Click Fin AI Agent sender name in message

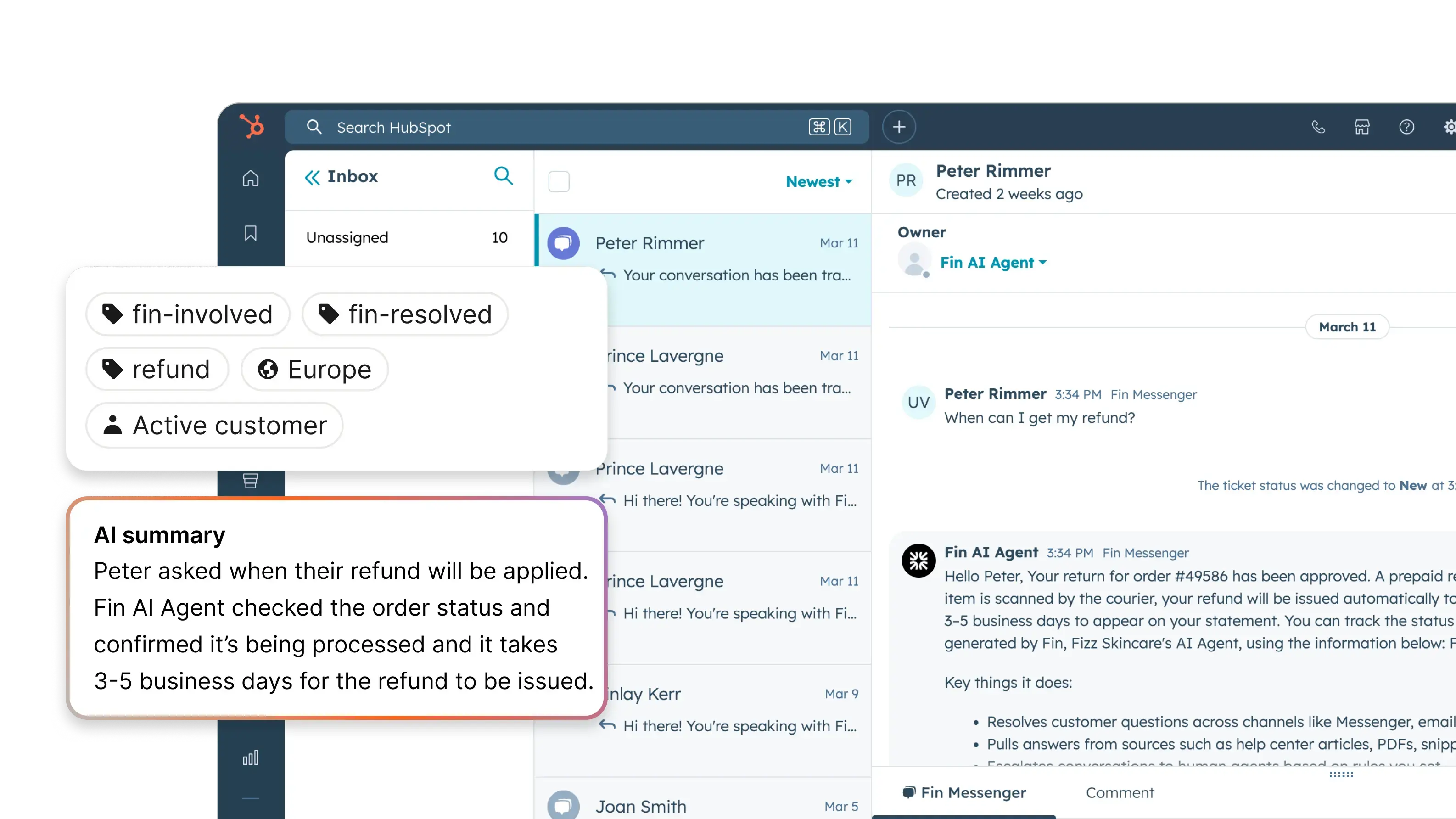pyautogui.click(x=991, y=552)
